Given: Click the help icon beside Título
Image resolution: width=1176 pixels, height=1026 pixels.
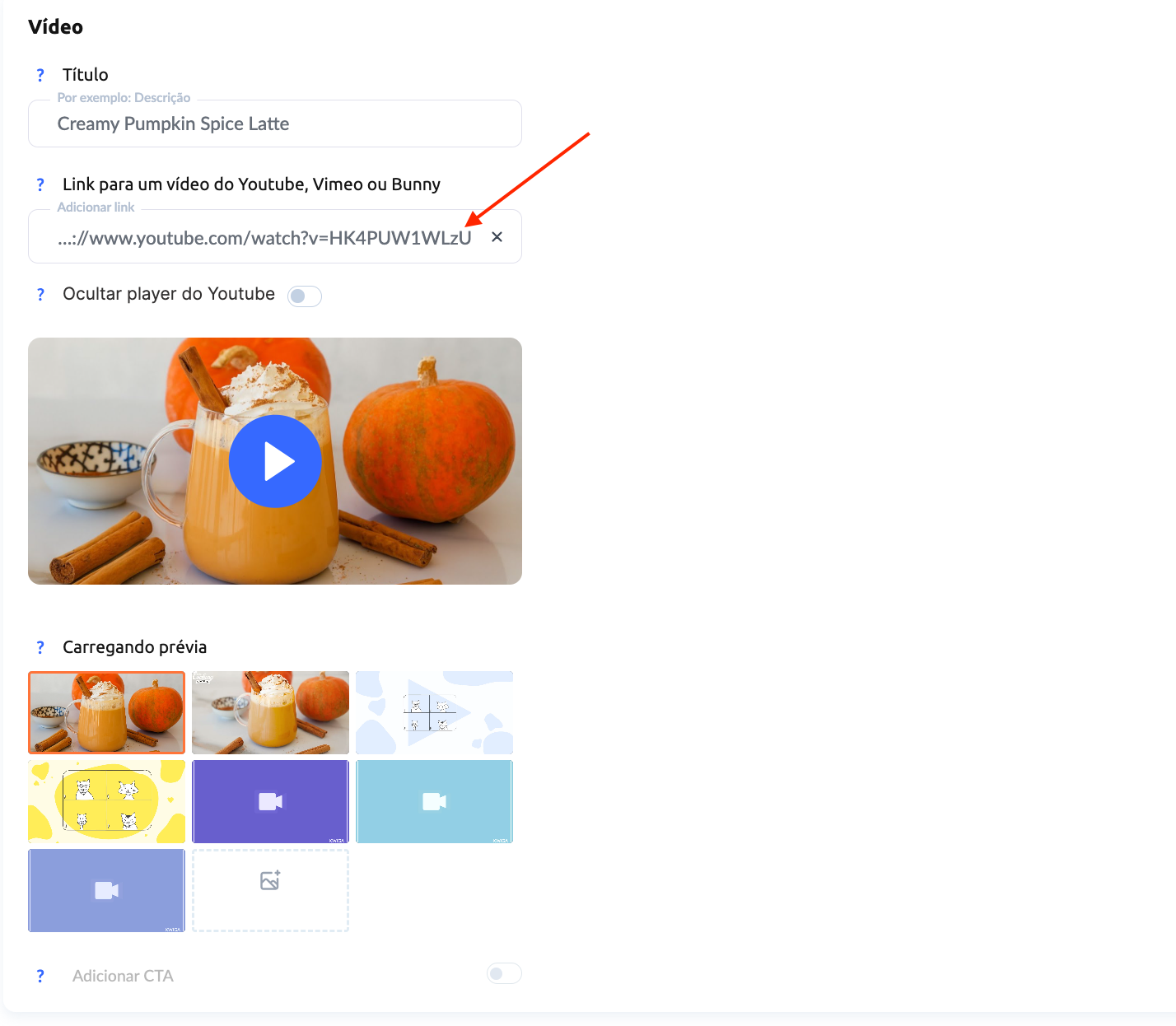Looking at the screenshot, I should coord(40,75).
